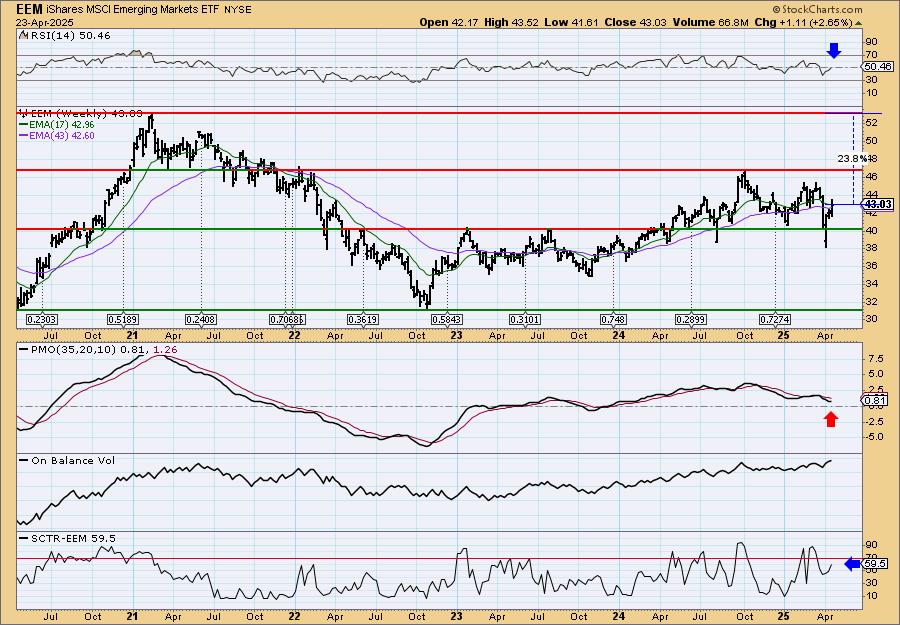Click the 38 tick on price axis
900x625 pixels.
click(871, 248)
